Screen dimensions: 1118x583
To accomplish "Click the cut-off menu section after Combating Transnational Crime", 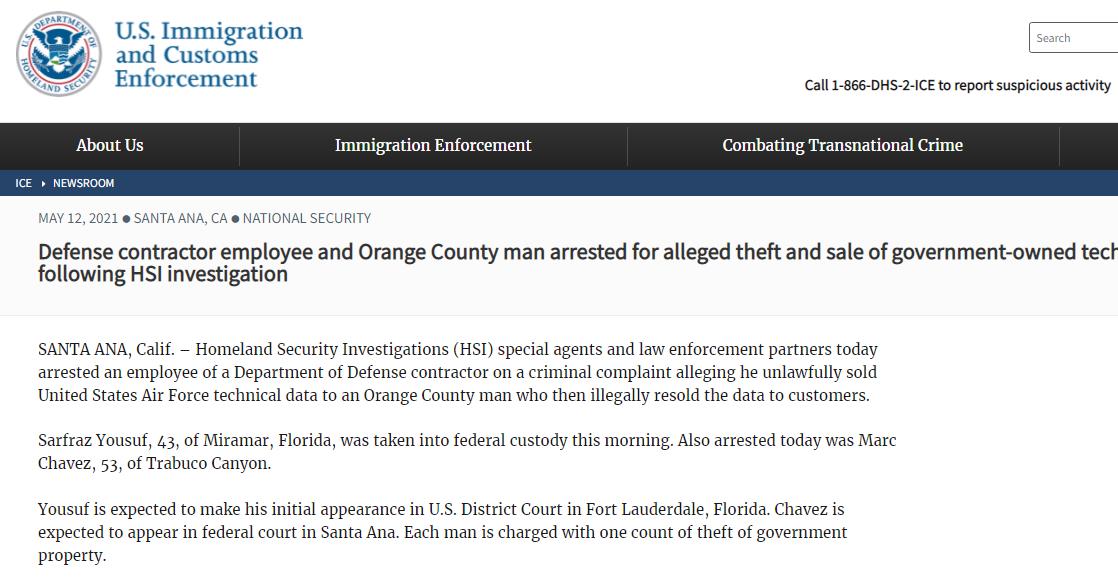I will (1089, 145).
